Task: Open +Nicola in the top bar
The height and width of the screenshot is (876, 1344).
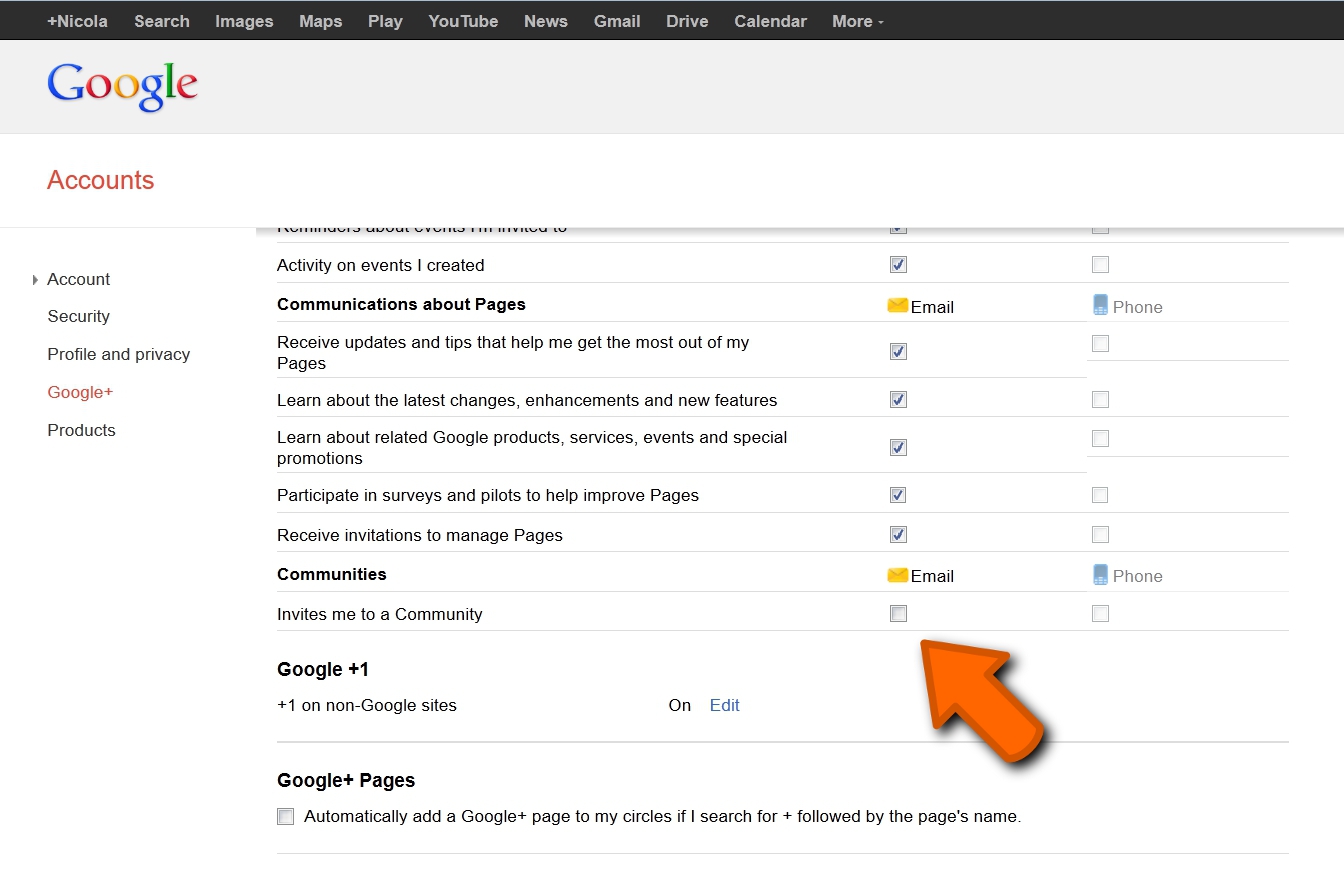Action: pyautogui.click(x=77, y=21)
